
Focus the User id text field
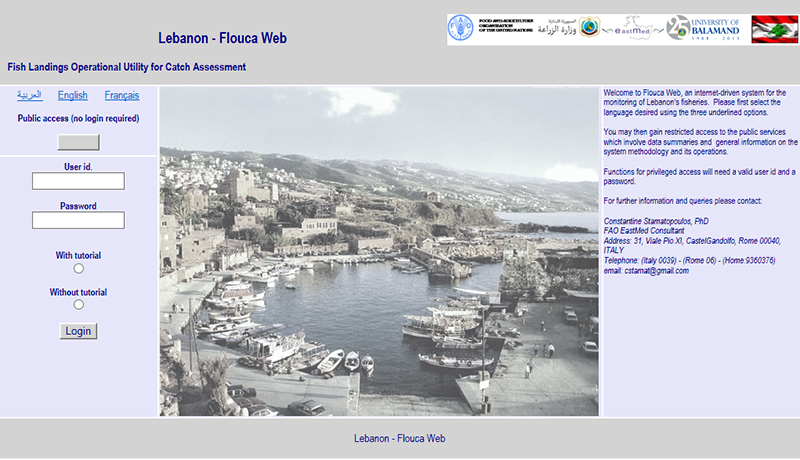pos(78,181)
